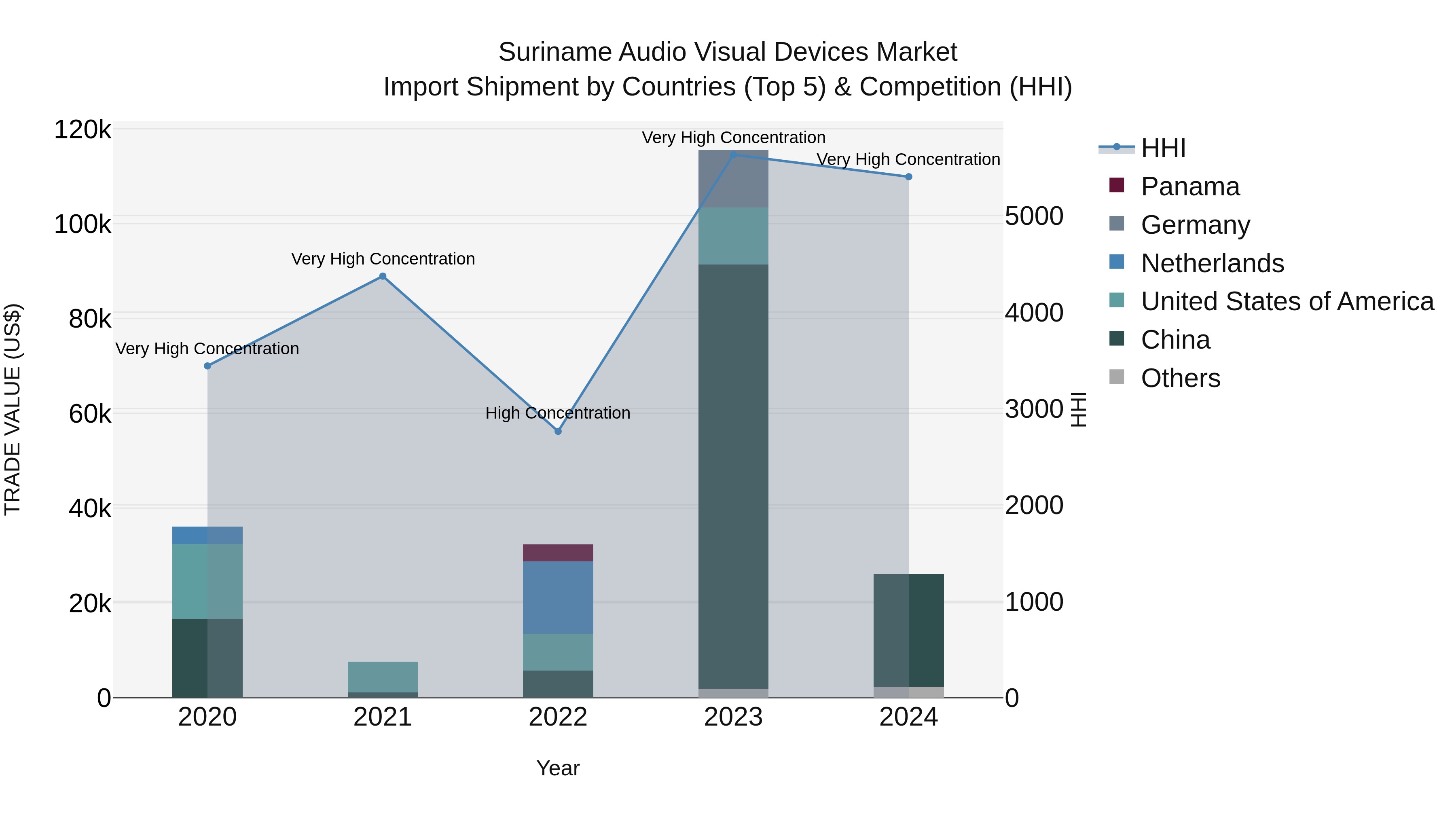The height and width of the screenshot is (819, 1456).
Task: Click the 'Year' x-axis title
Action: [558, 768]
